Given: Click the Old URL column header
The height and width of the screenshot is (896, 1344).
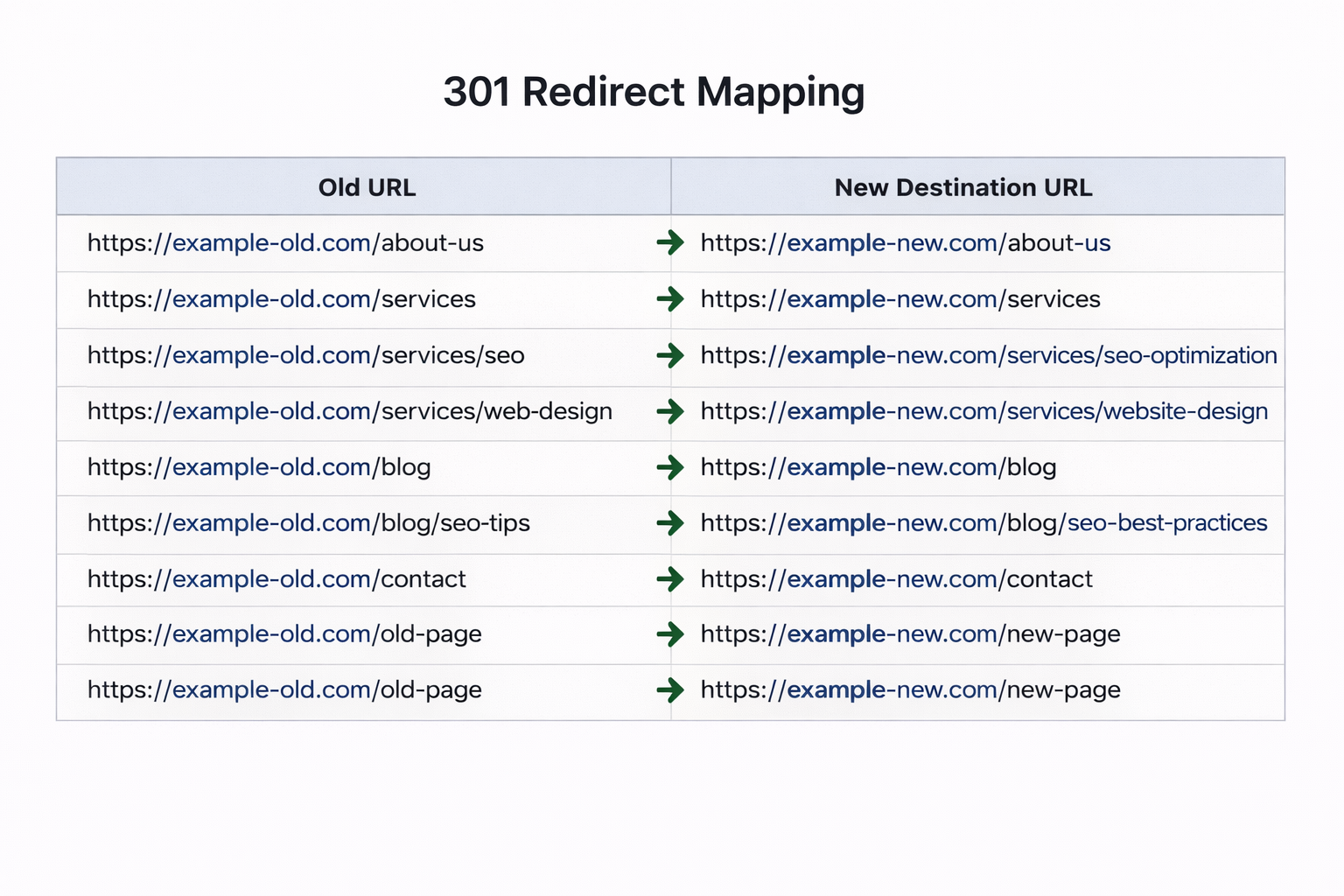Looking at the screenshot, I should pyautogui.click(x=366, y=187).
